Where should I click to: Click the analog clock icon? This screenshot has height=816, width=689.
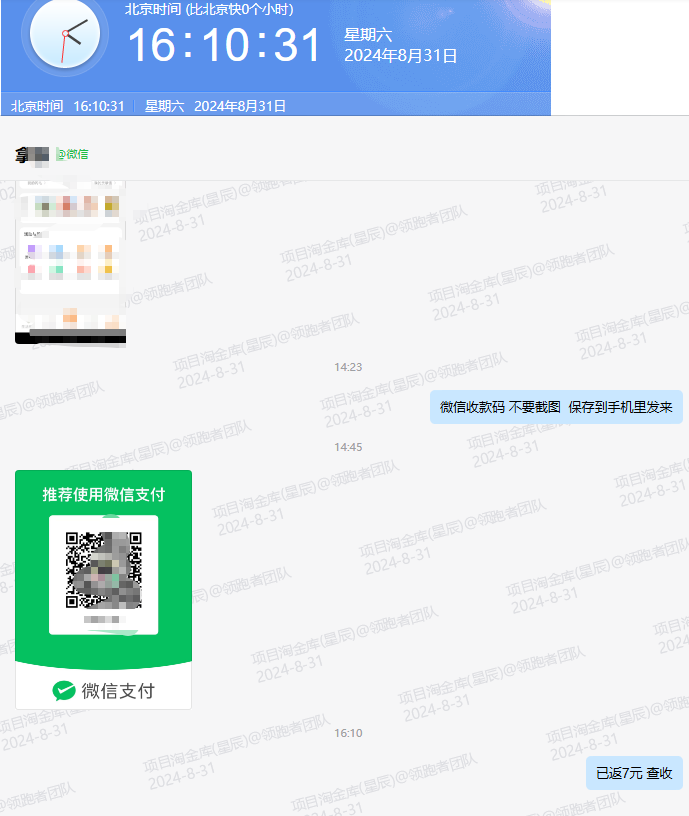pyautogui.click(x=64, y=34)
